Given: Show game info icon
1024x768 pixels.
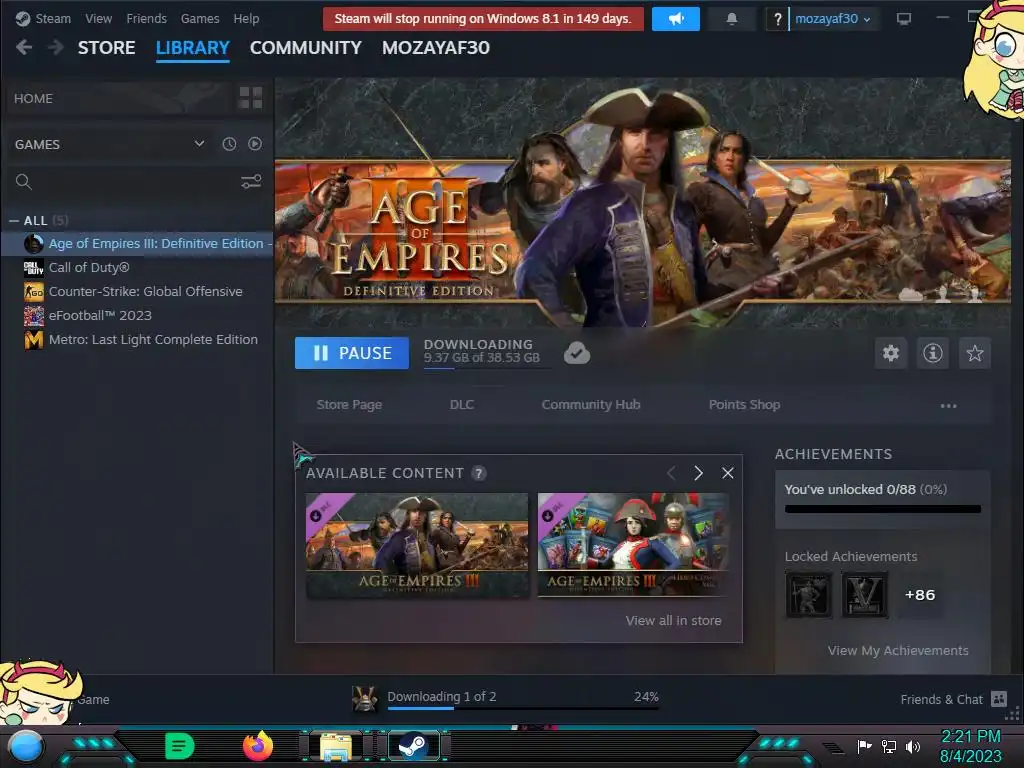Looking at the screenshot, I should pyautogui.click(x=933, y=353).
